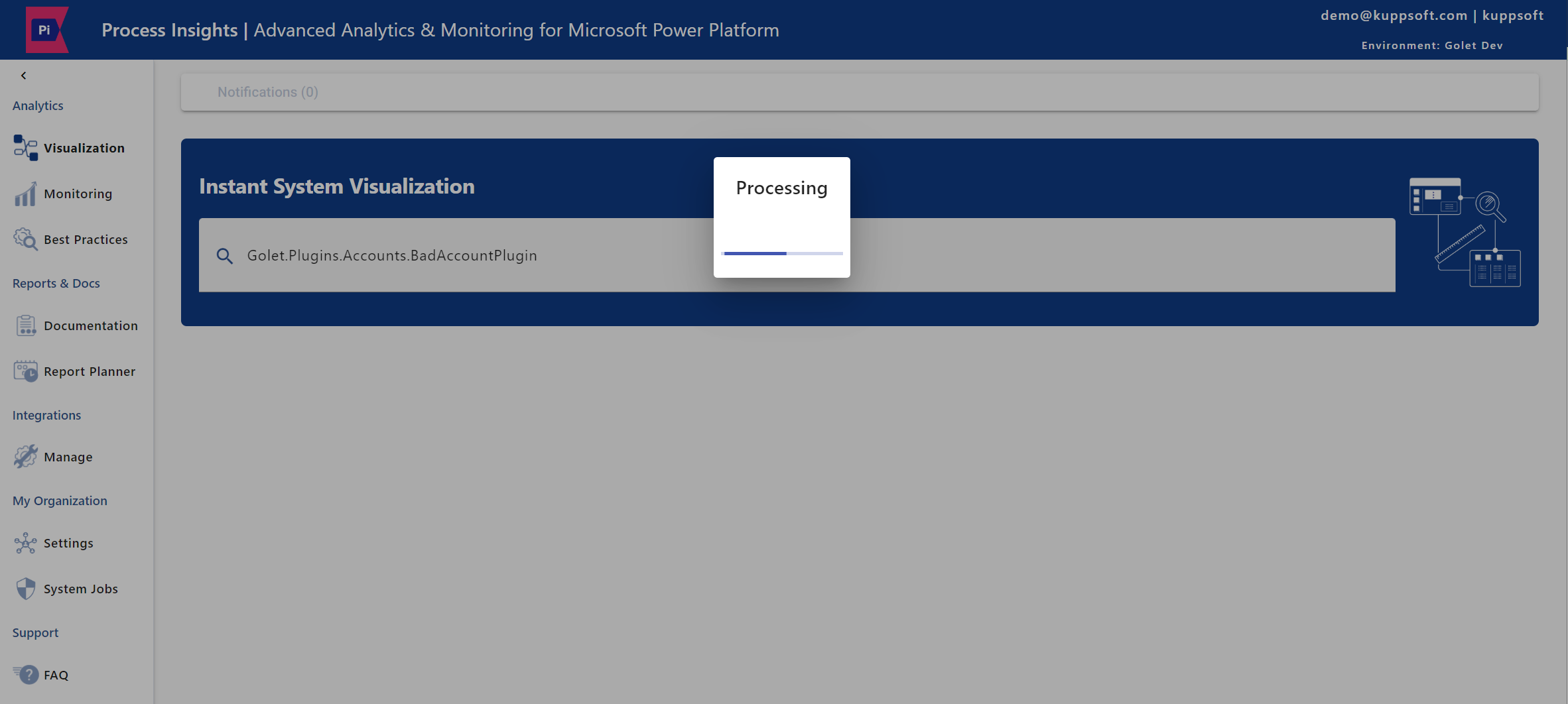Click the Monitoring bar chart icon
The width and height of the screenshot is (1568, 704).
[26, 194]
